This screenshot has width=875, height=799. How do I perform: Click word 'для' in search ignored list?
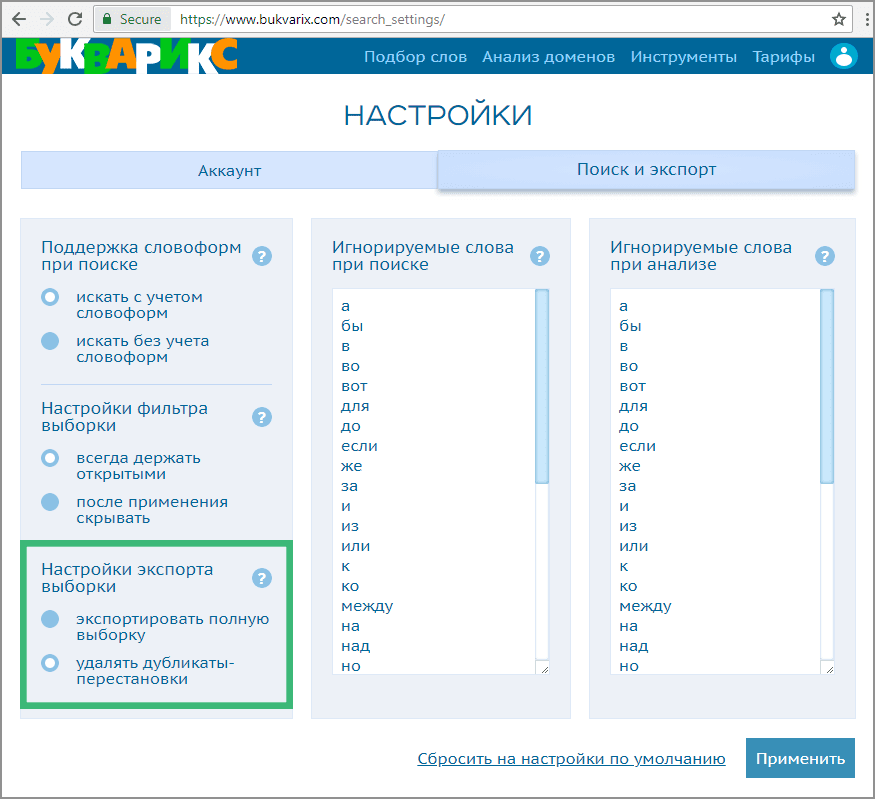pos(355,406)
